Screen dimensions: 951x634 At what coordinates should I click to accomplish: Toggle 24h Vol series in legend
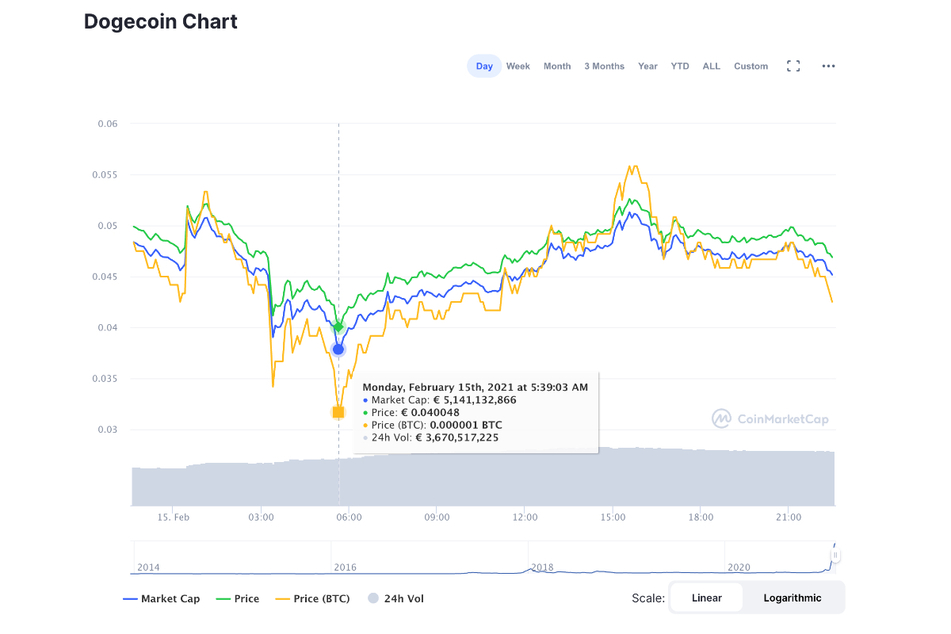pos(396,599)
